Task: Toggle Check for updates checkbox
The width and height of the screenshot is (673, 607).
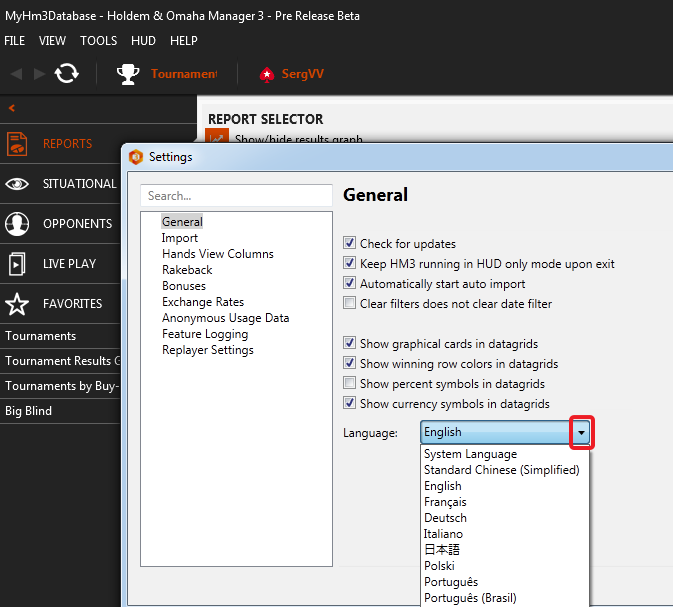Action: [x=349, y=243]
